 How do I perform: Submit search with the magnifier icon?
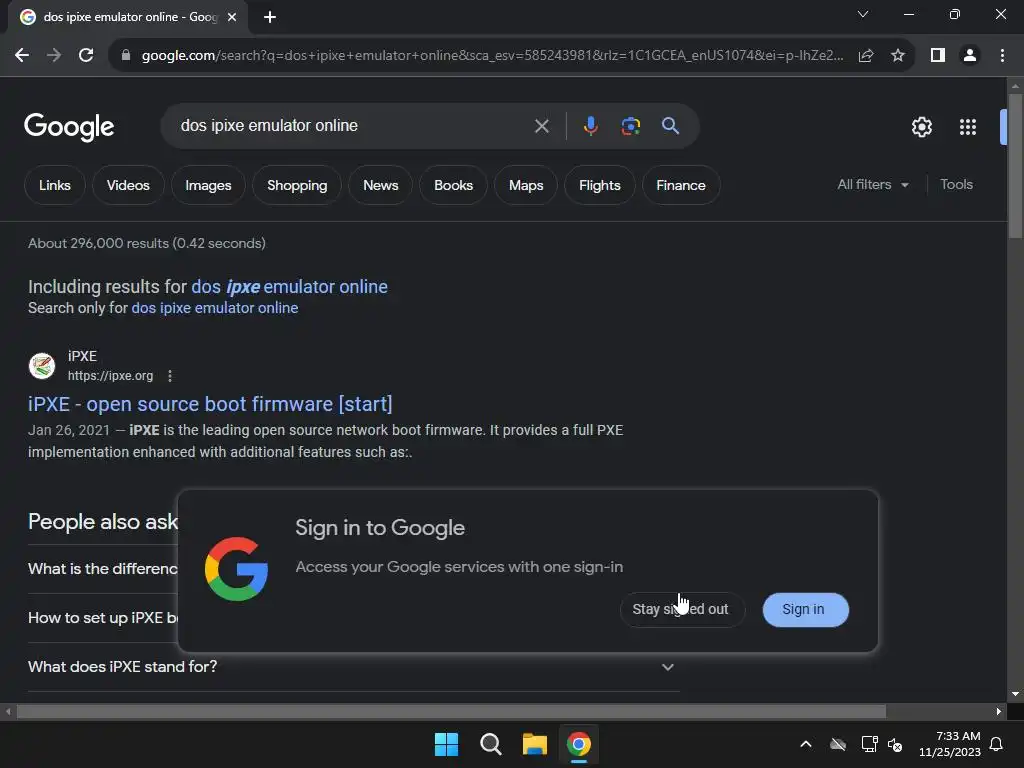point(670,126)
